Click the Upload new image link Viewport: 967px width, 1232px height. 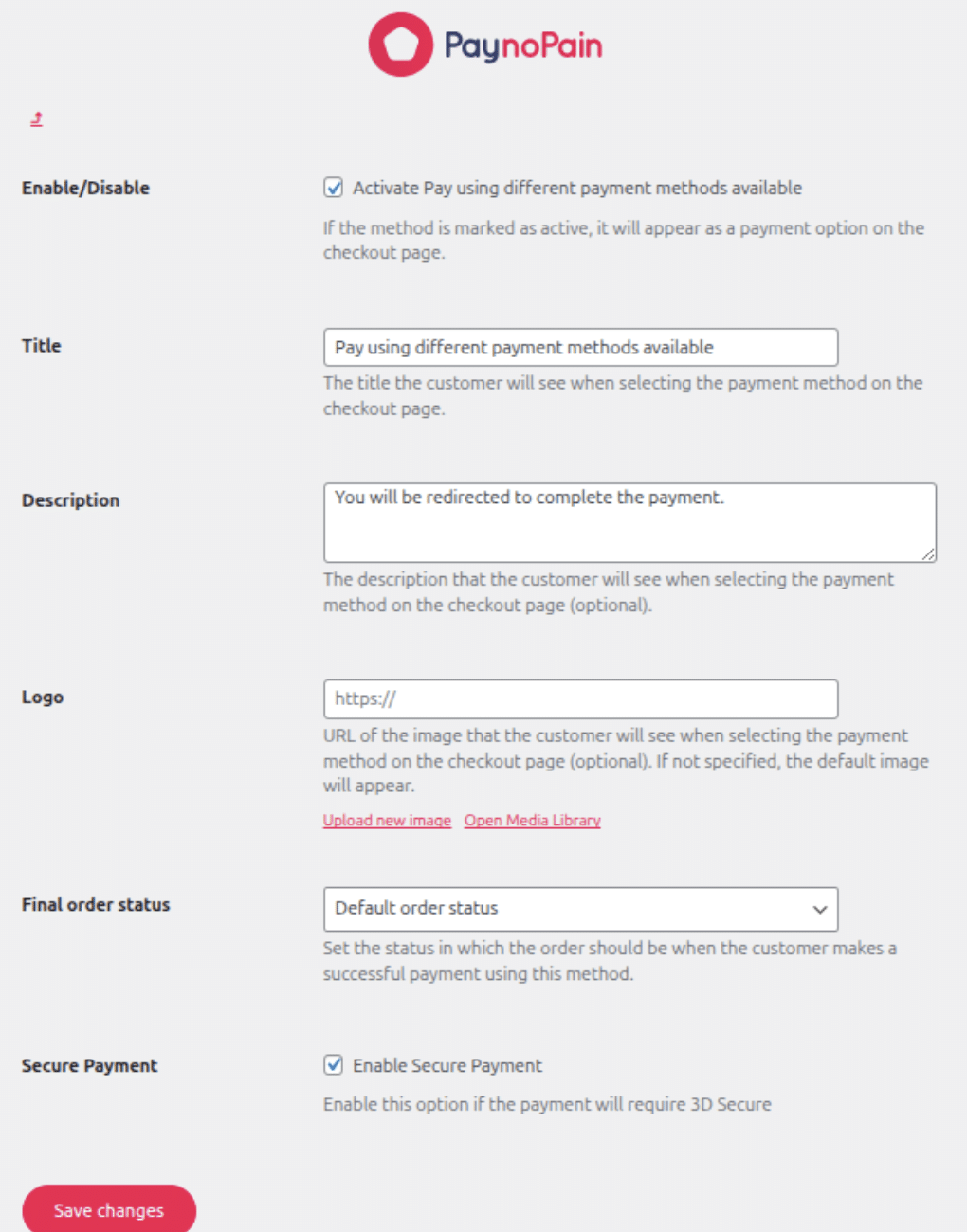[x=387, y=821]
